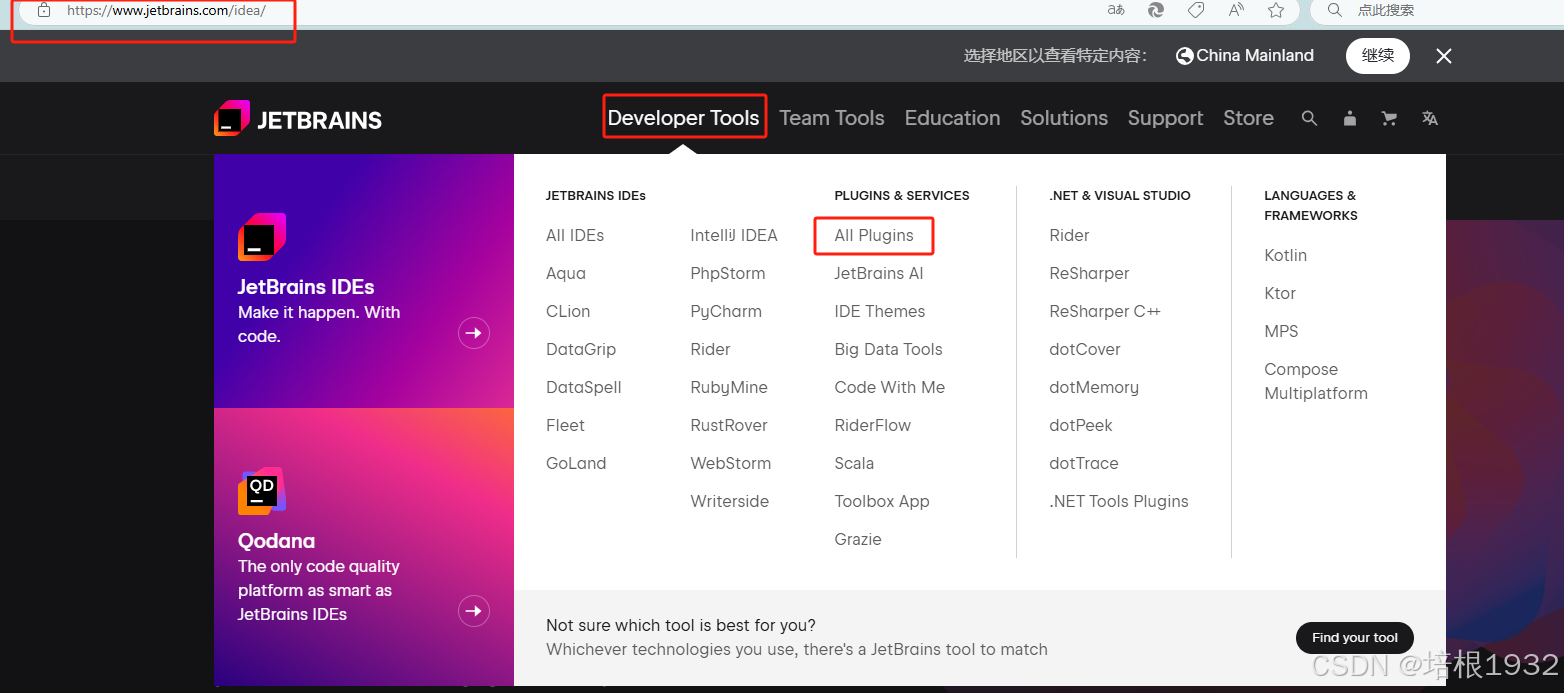The height and width of the screenshot is (693, 1564).
Task: Open the PyCharm link
Action: (726, 312)
